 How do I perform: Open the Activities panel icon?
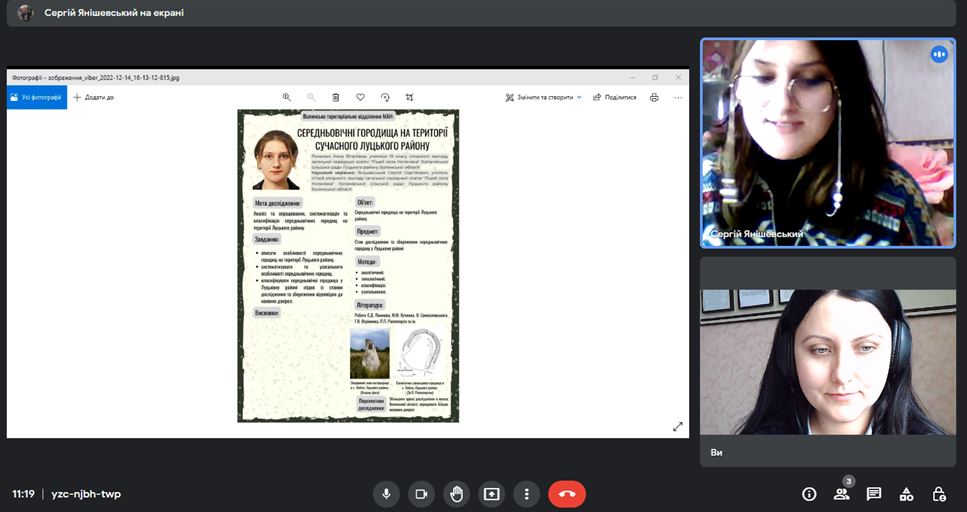(906, 494)
